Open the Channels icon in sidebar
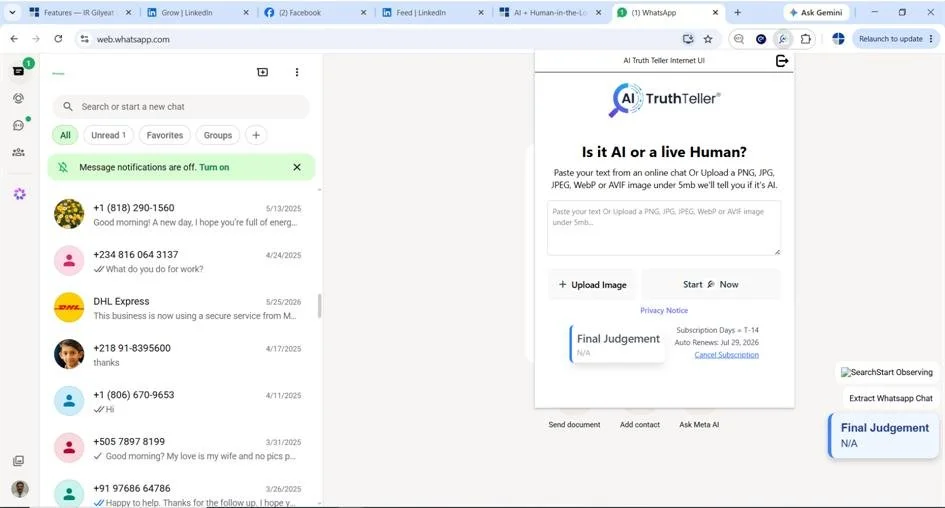Screen dimensions: 945x508 click(19, 125)
